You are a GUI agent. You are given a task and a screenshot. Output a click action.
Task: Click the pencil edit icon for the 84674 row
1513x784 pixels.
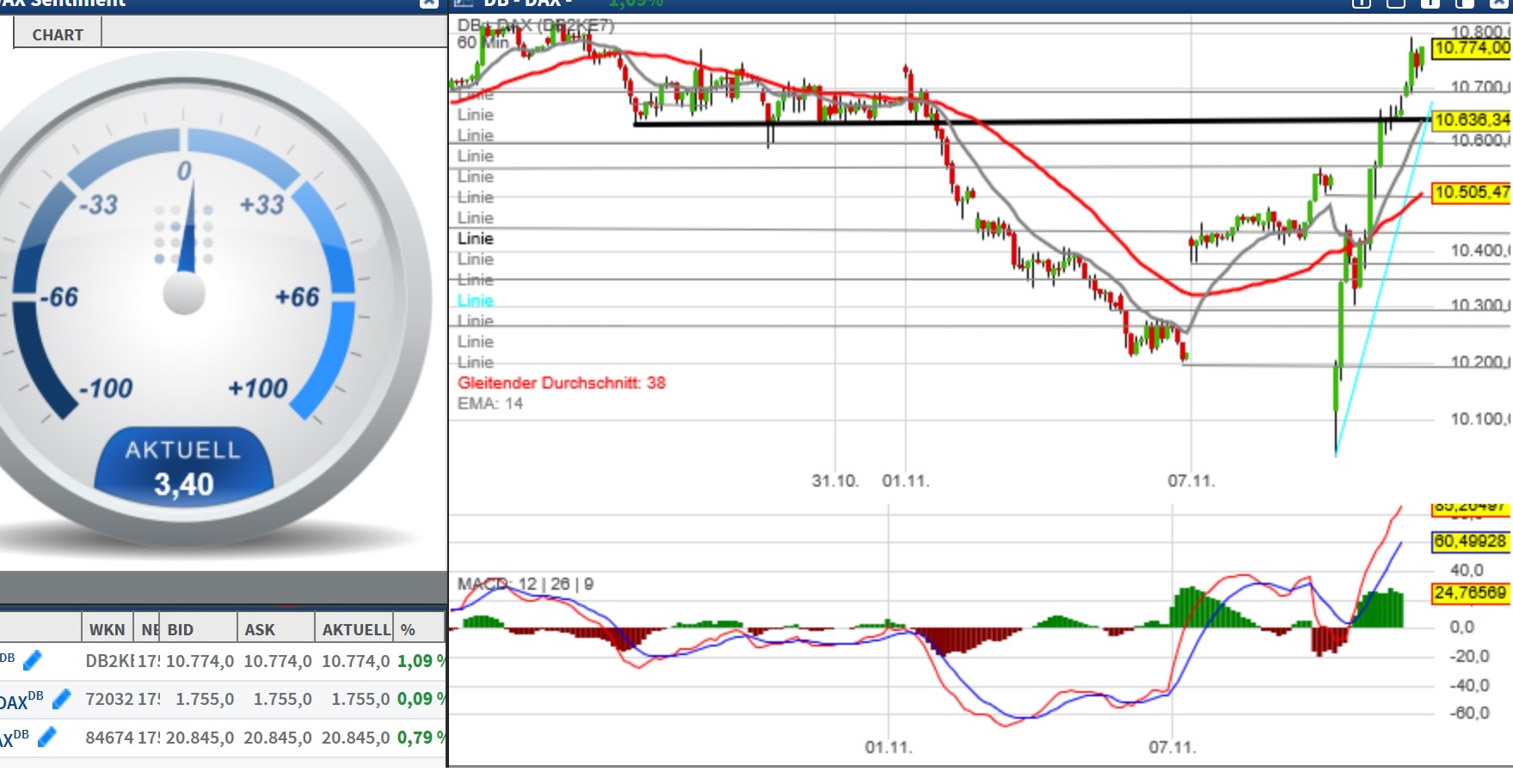pos(46,737)
